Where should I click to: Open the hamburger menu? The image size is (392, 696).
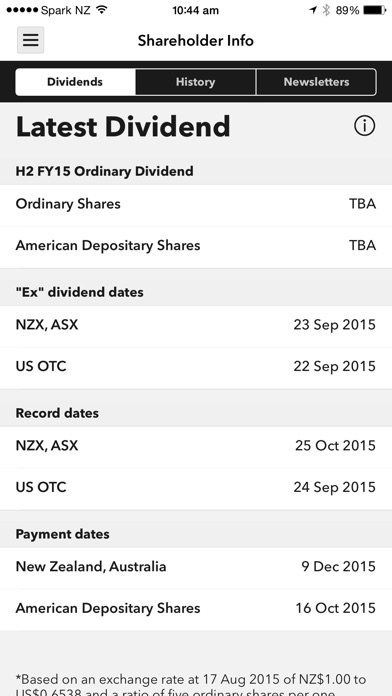[30, 40]
